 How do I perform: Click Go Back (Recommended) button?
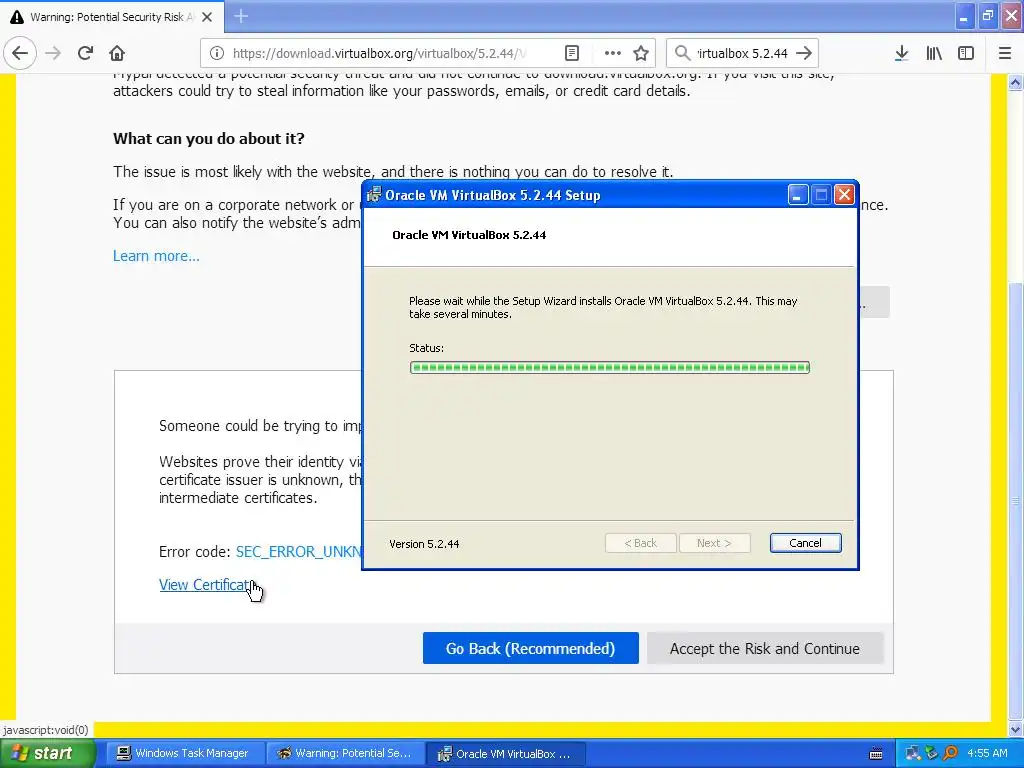point(530,648)
